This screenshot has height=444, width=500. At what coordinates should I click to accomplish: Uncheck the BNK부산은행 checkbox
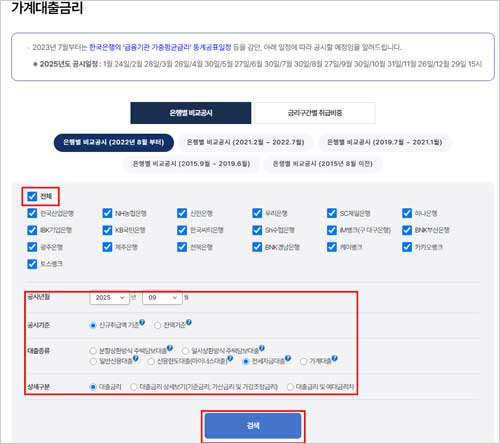(x=407, y=230)
